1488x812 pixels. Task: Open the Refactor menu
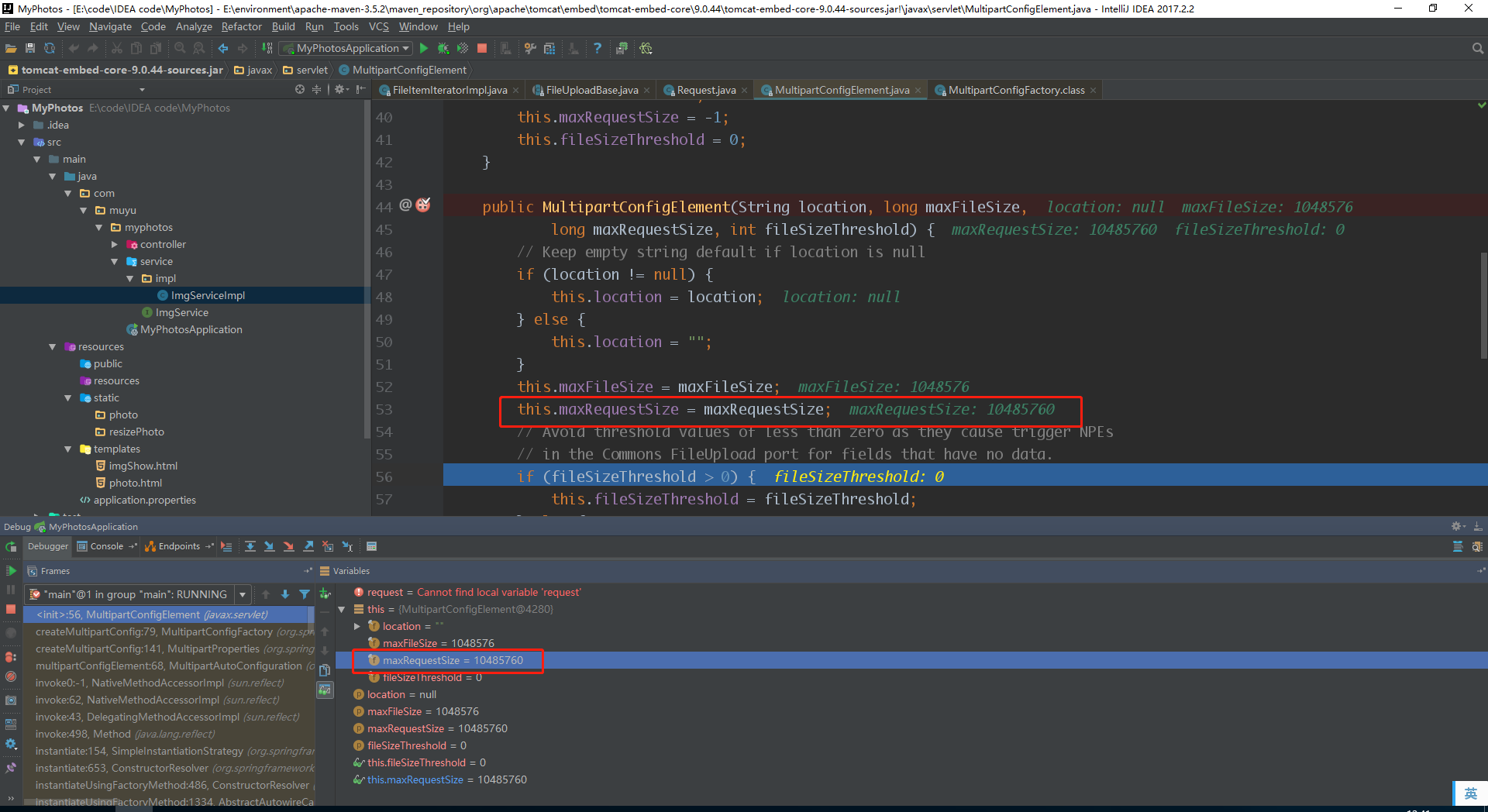[241, 26]
